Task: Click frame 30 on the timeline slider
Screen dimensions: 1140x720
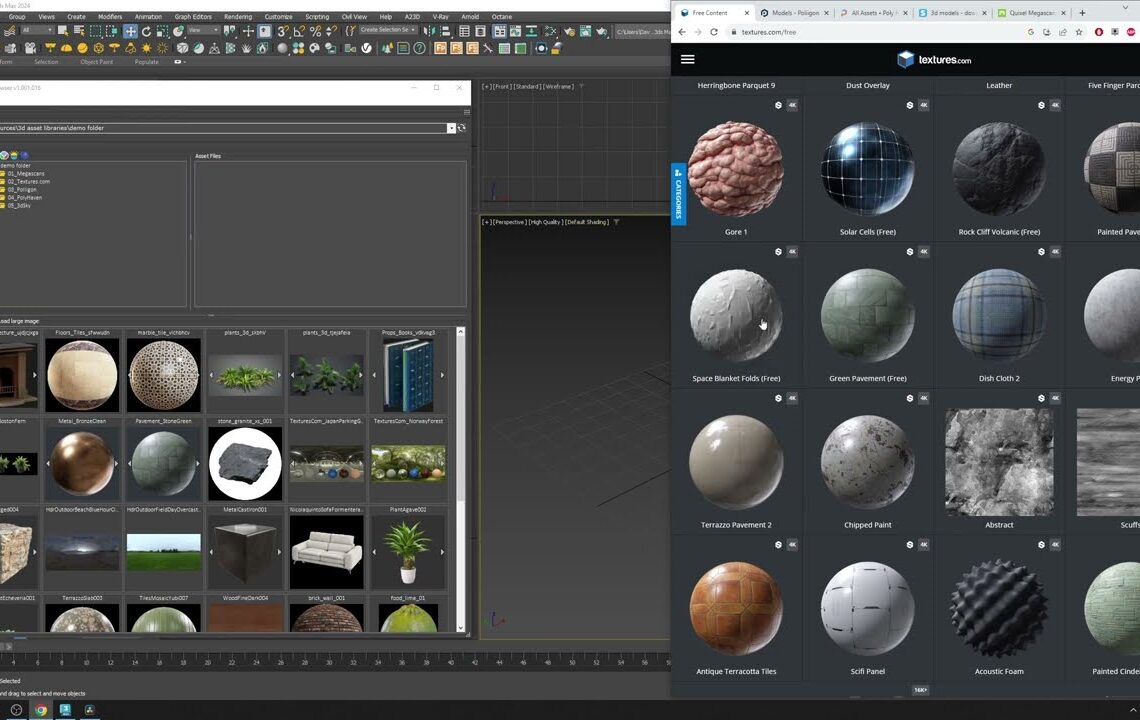Action: pos(328,660)
